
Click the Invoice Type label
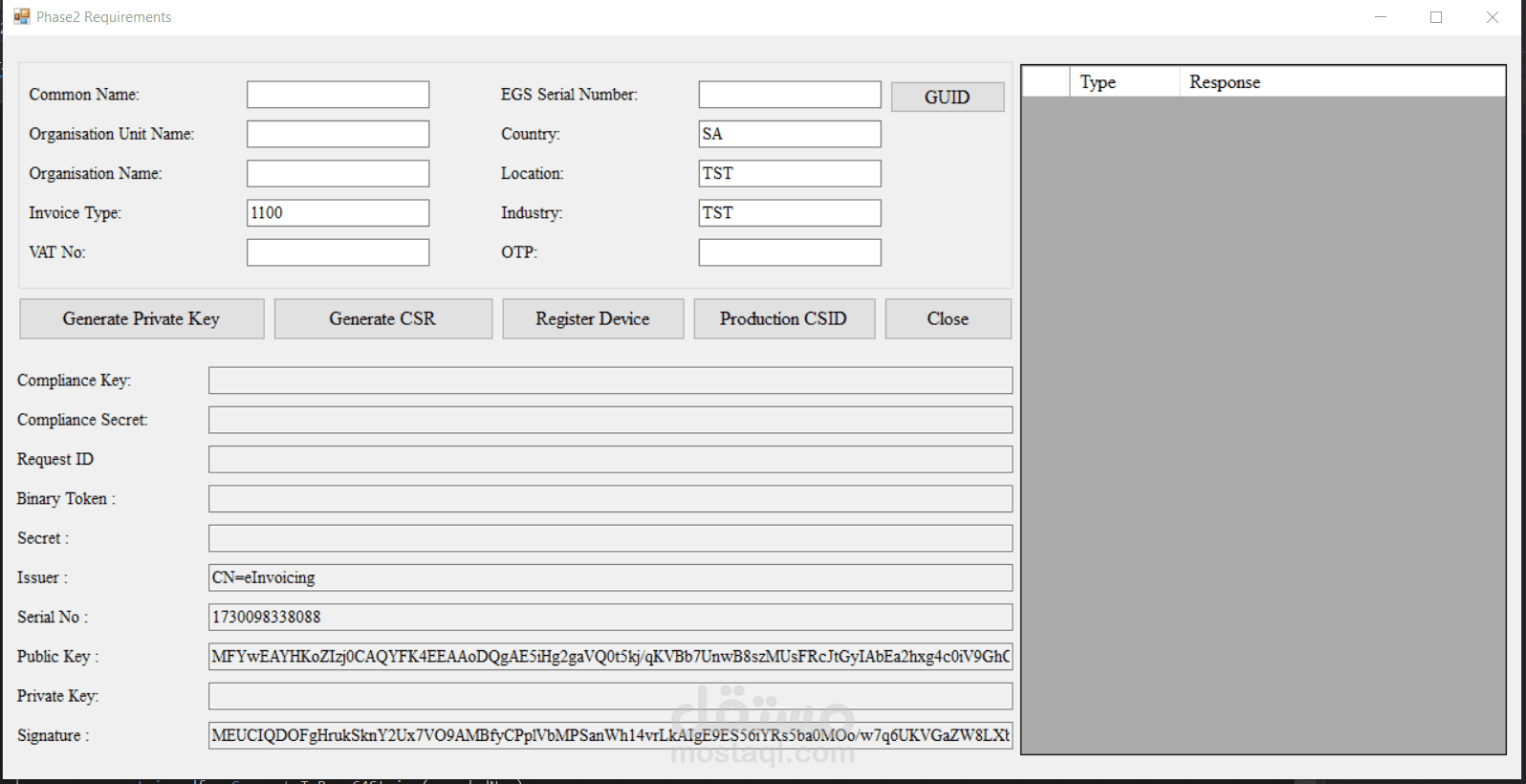[76, 212]
